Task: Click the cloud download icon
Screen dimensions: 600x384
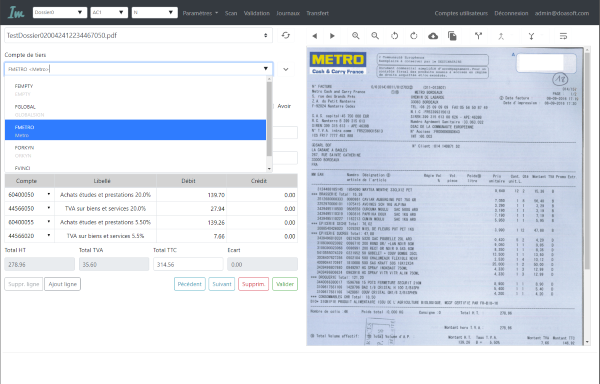Action: (x=433, y=36)
